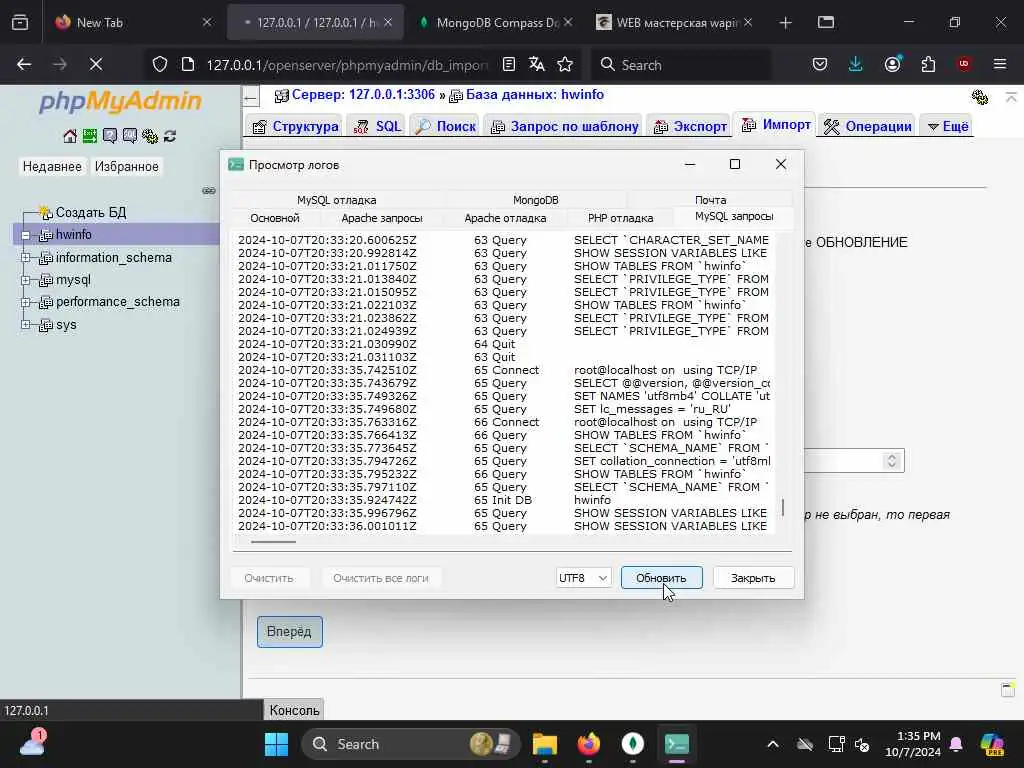Viewport: 1024px width, 768px height.
Task: Click the link chain icon in sidebar
Action: (209, 191)
